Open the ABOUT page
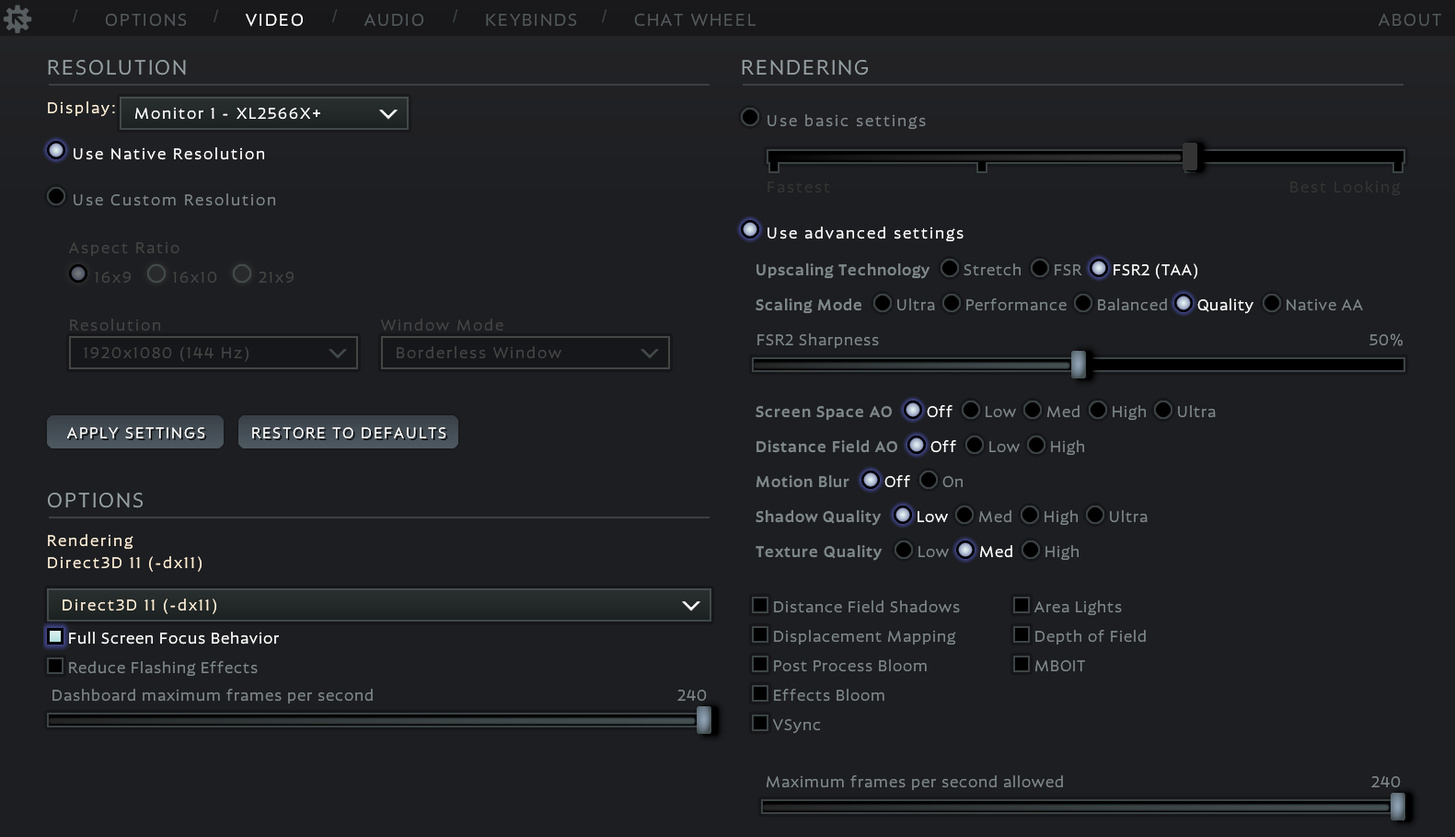This screenshot has width=1455, height=837. point(1409,19)
